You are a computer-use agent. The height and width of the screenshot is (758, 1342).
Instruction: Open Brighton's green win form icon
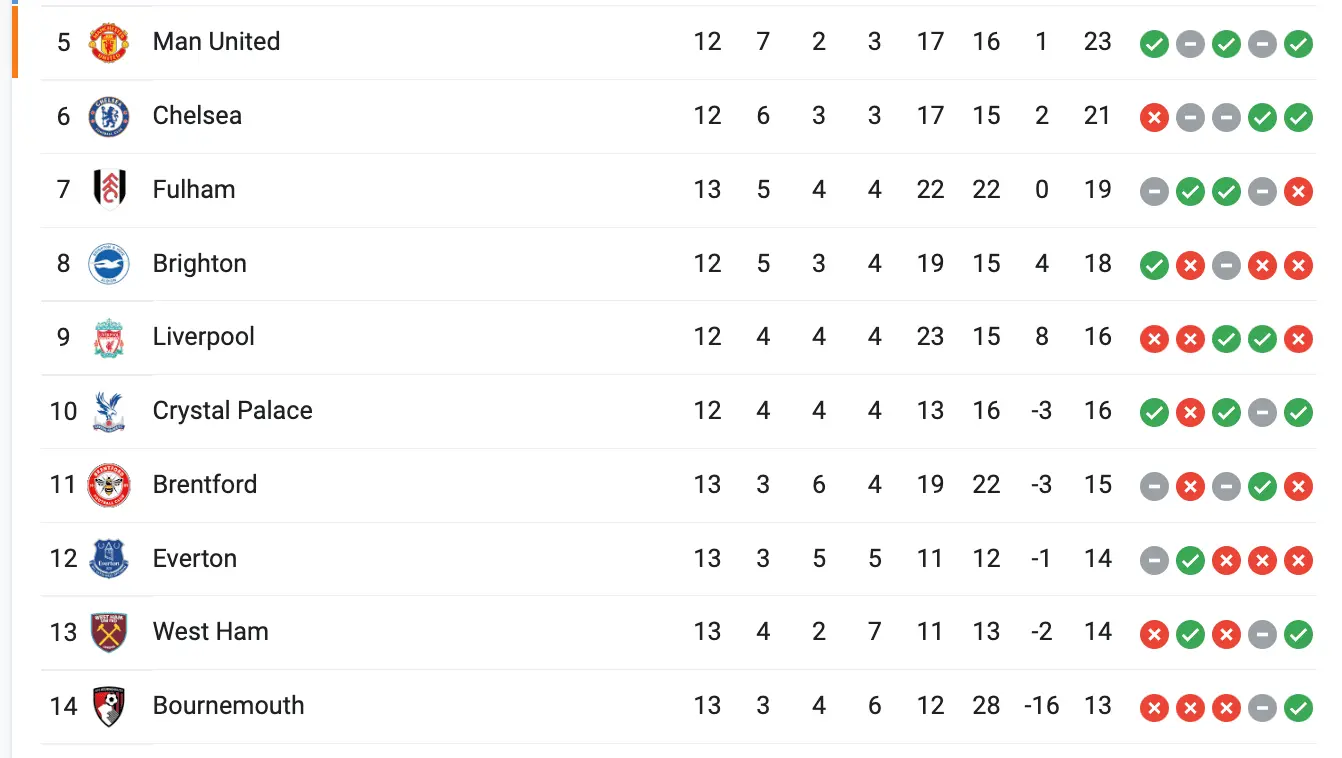tap(1154, 265)
